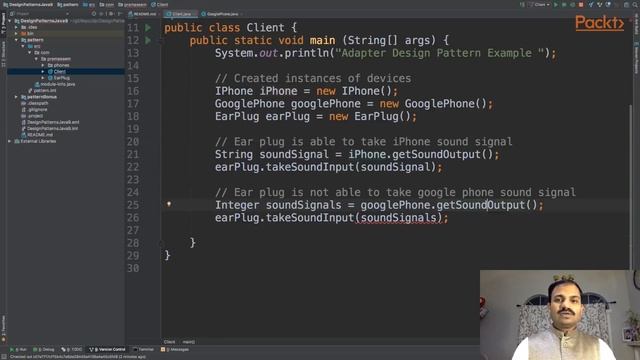The width and height of the screenshot is (640, 360).
Task: Hide the Project panel with the collapse icon
Action: tap(120, 14)
